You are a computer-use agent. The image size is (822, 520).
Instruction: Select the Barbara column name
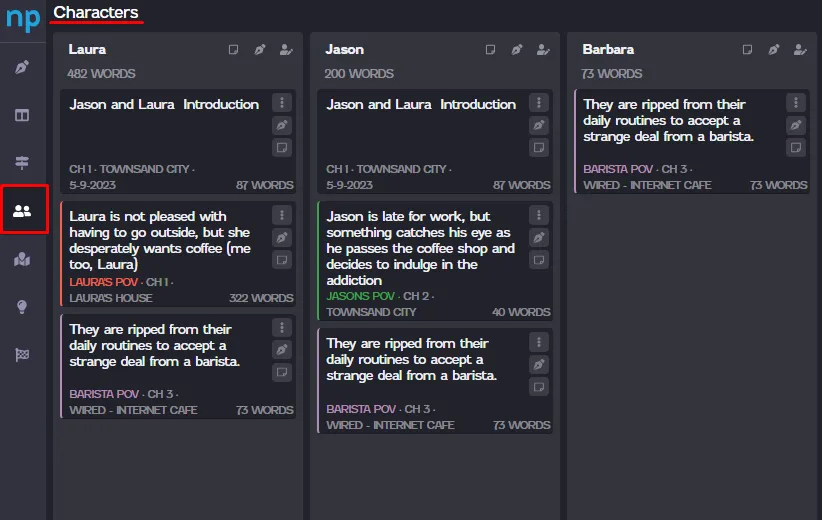pos(608,49)
